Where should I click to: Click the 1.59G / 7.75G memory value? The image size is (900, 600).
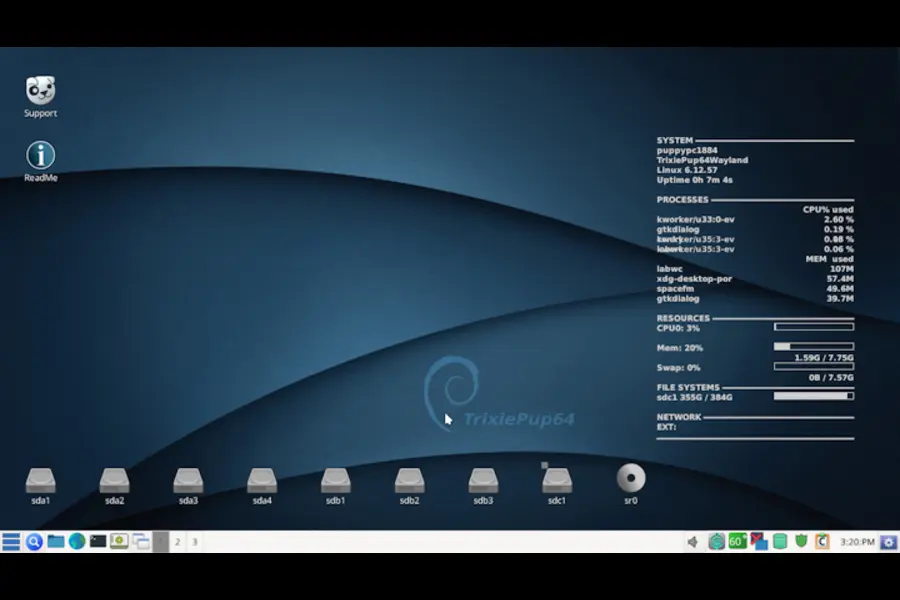[824, 358]
